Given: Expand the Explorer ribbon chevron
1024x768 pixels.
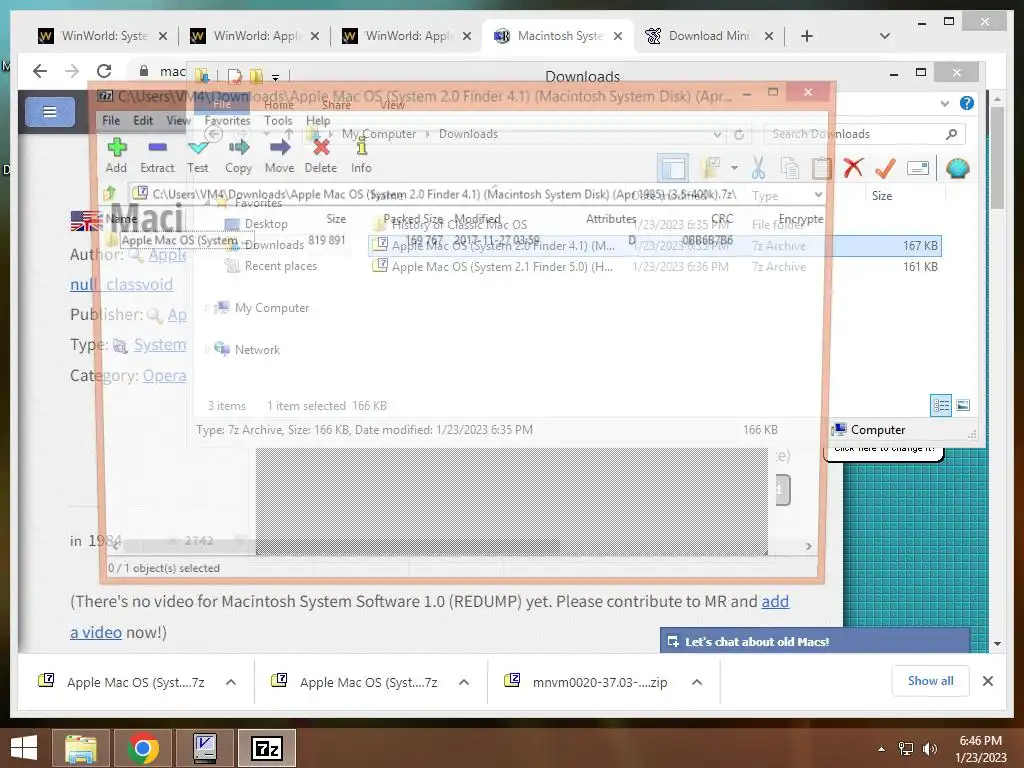Looking at the screenshot, I should 945,103.
